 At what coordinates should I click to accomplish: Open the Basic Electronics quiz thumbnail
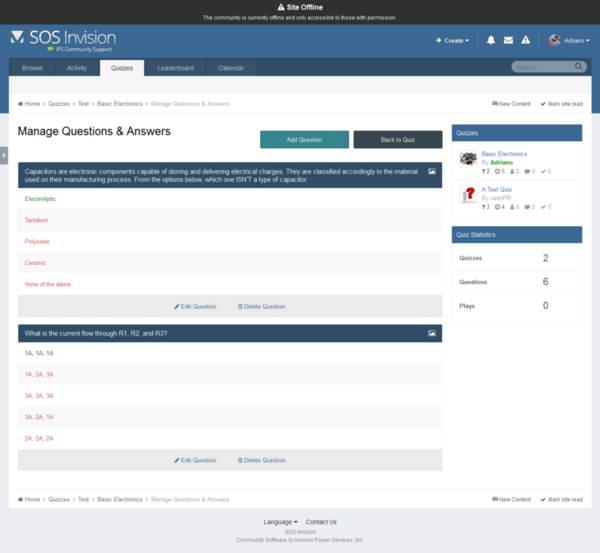coord(468,158)
